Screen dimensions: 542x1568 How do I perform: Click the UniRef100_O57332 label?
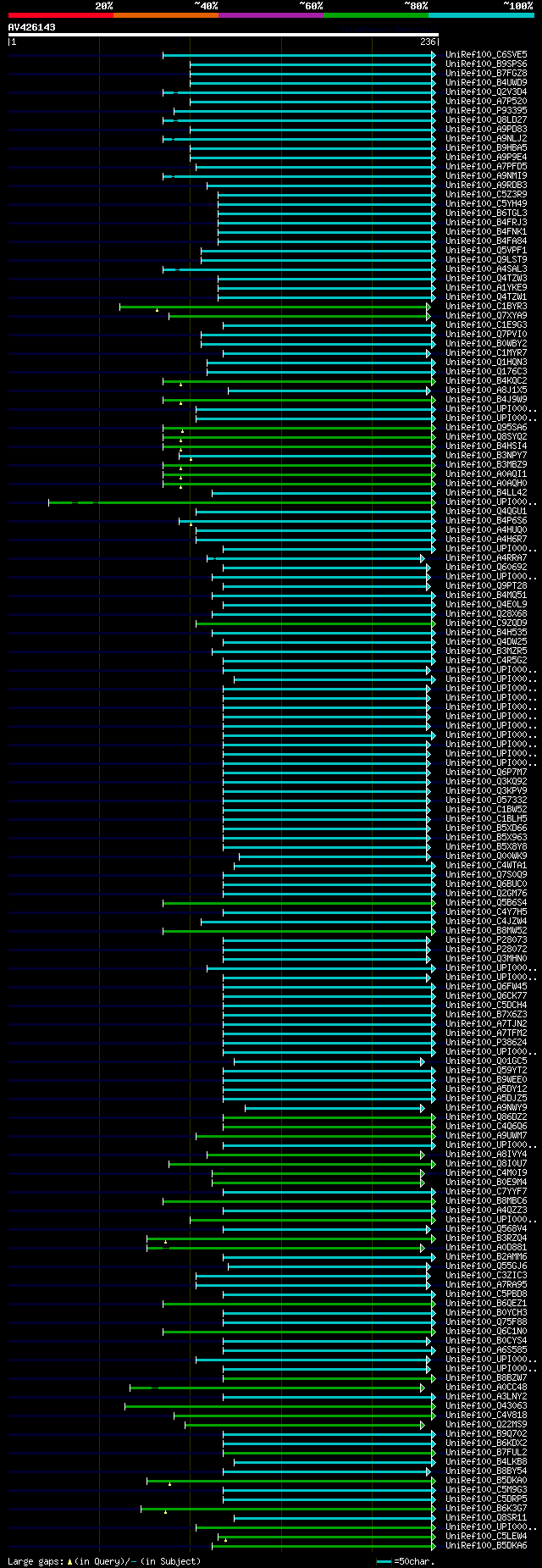(486, 801)
